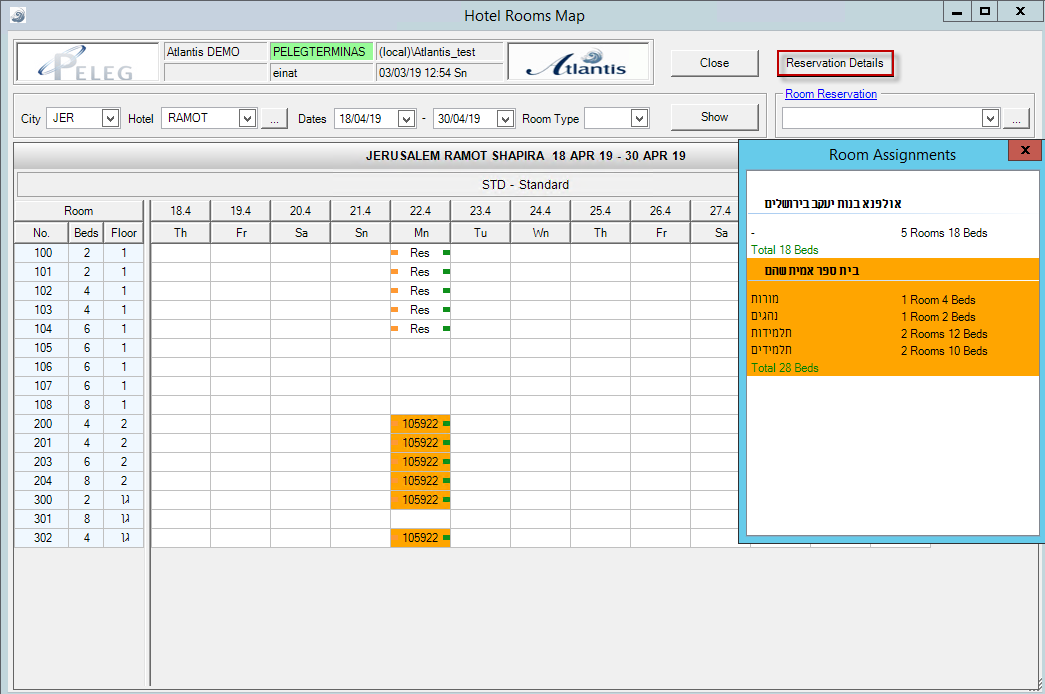
Task: Click the Atlantis logo image
Action: [579, 62]
